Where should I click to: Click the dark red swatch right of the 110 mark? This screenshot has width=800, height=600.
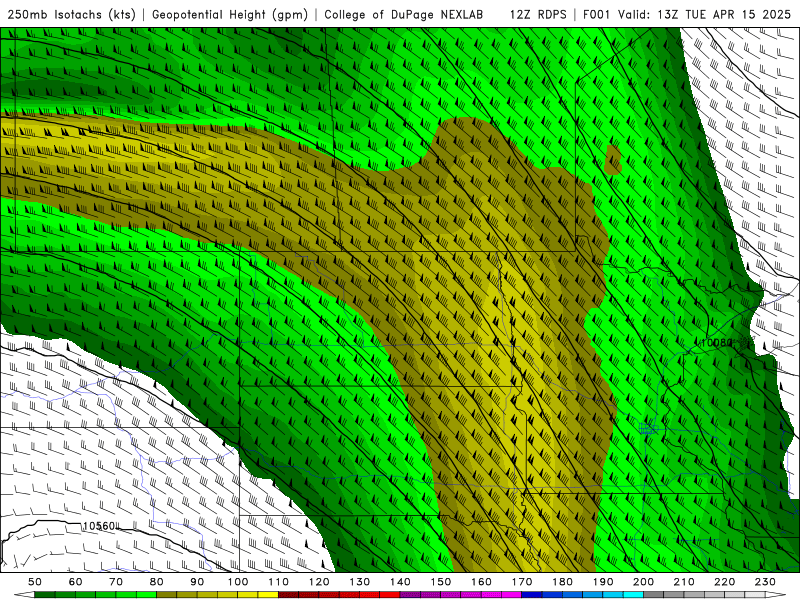288,595
